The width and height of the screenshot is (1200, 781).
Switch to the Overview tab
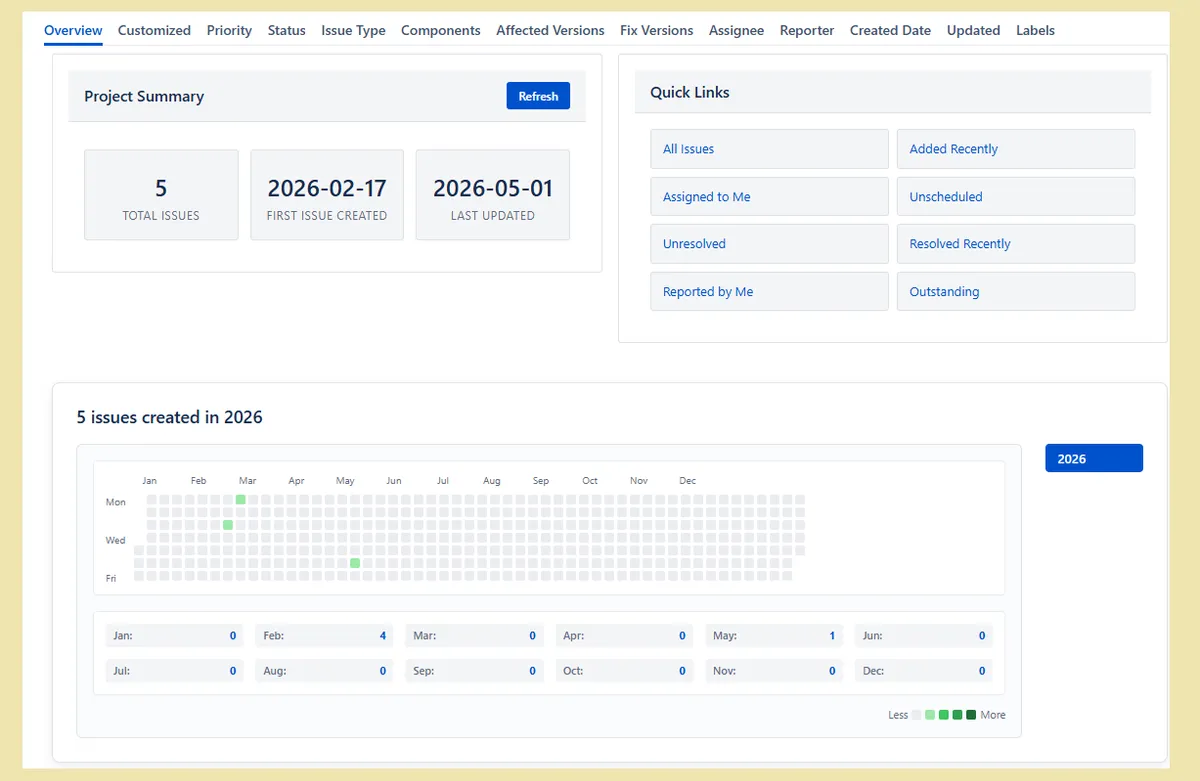point(73,30)
